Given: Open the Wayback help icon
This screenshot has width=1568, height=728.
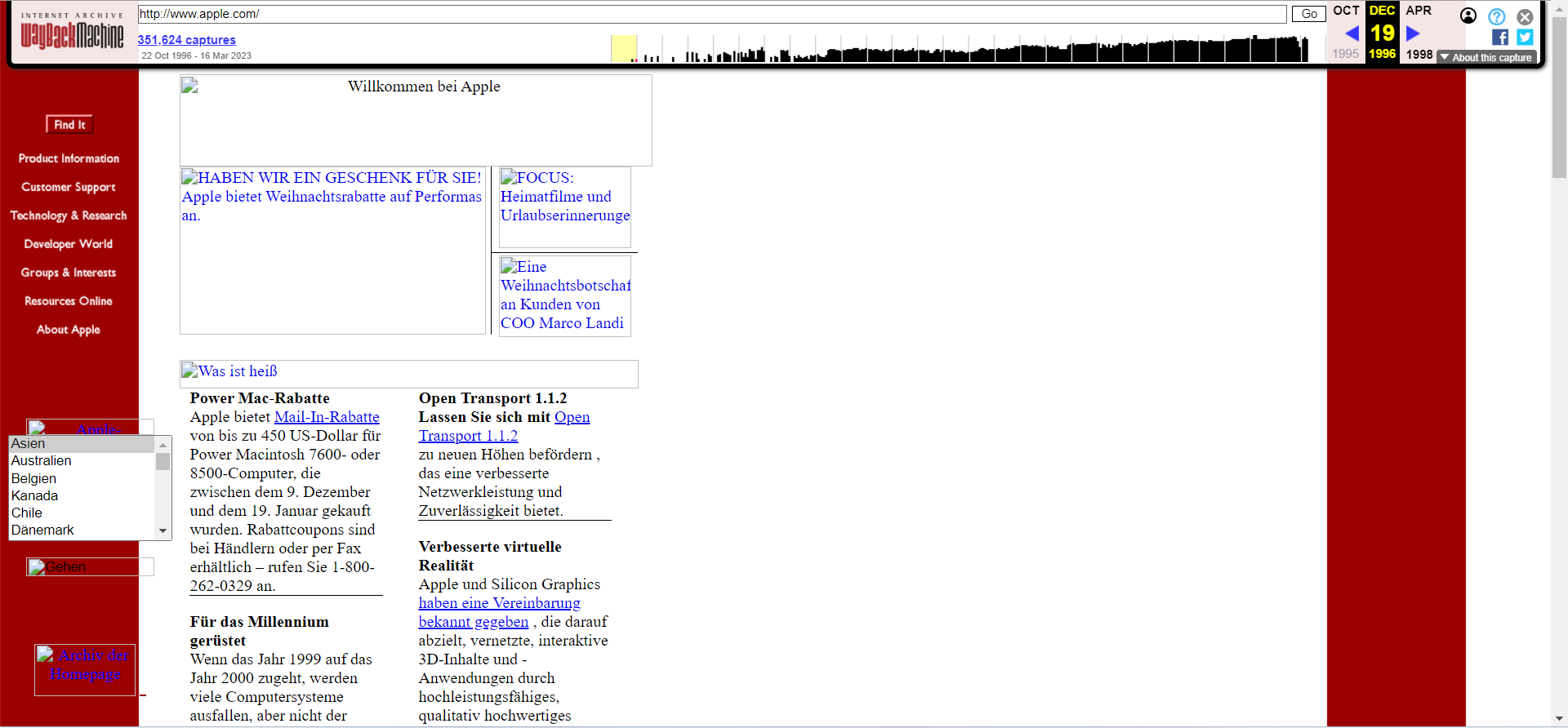Looking at the screenshot, I should coord(1496,16).
